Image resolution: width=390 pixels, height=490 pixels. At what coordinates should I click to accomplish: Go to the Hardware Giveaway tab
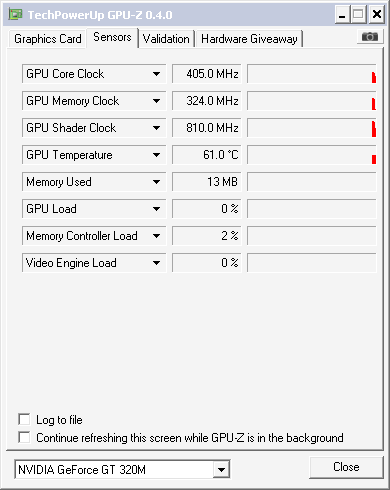tap(249, 39)
